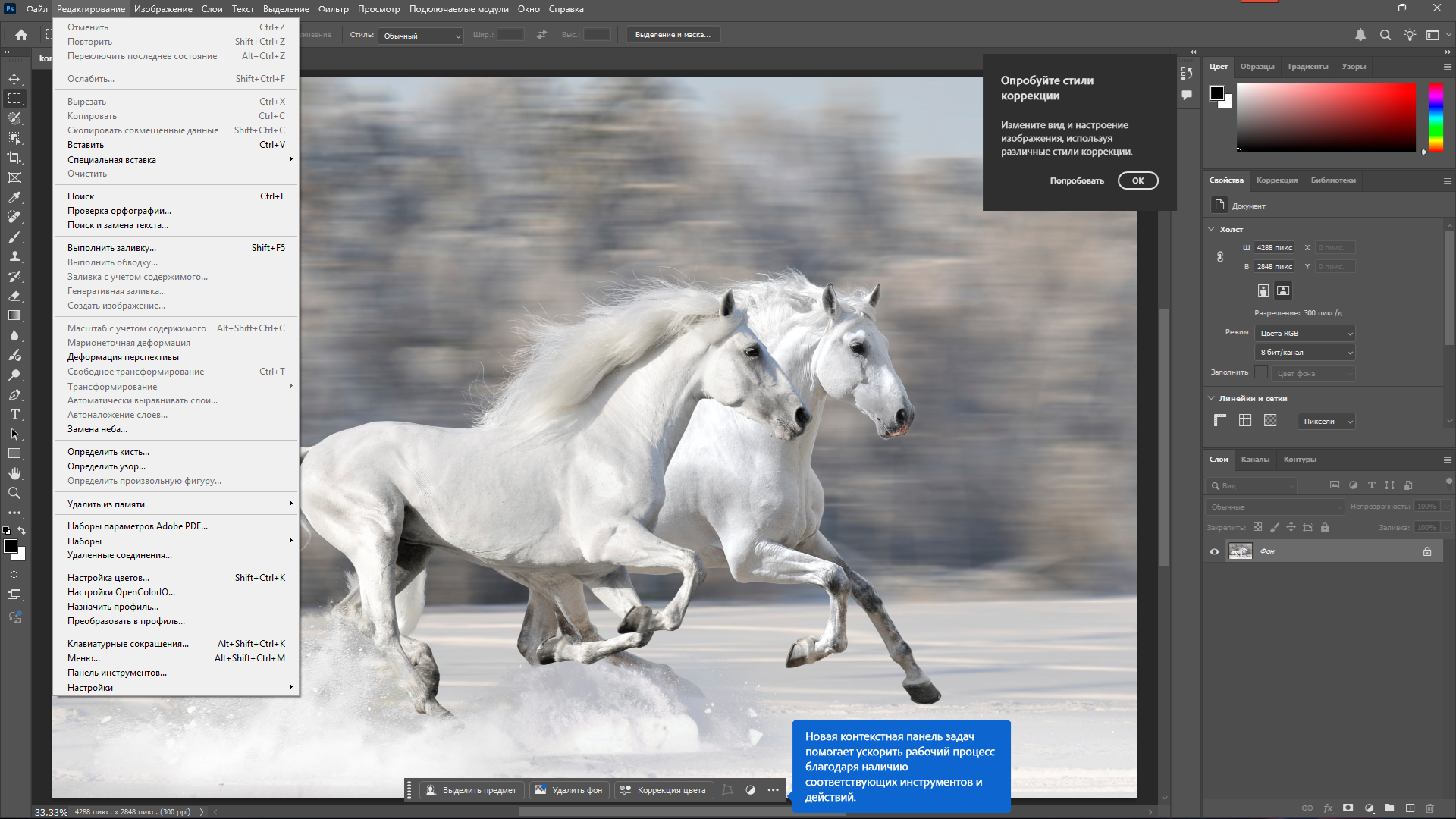1456x819 pixels.
Task: Click the canvas width field 4288 пикс
Action: tap(1275, 248)
